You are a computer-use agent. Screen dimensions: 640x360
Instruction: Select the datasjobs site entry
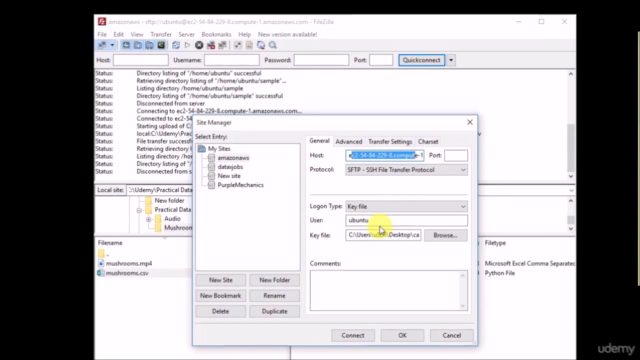coord(230,167)
